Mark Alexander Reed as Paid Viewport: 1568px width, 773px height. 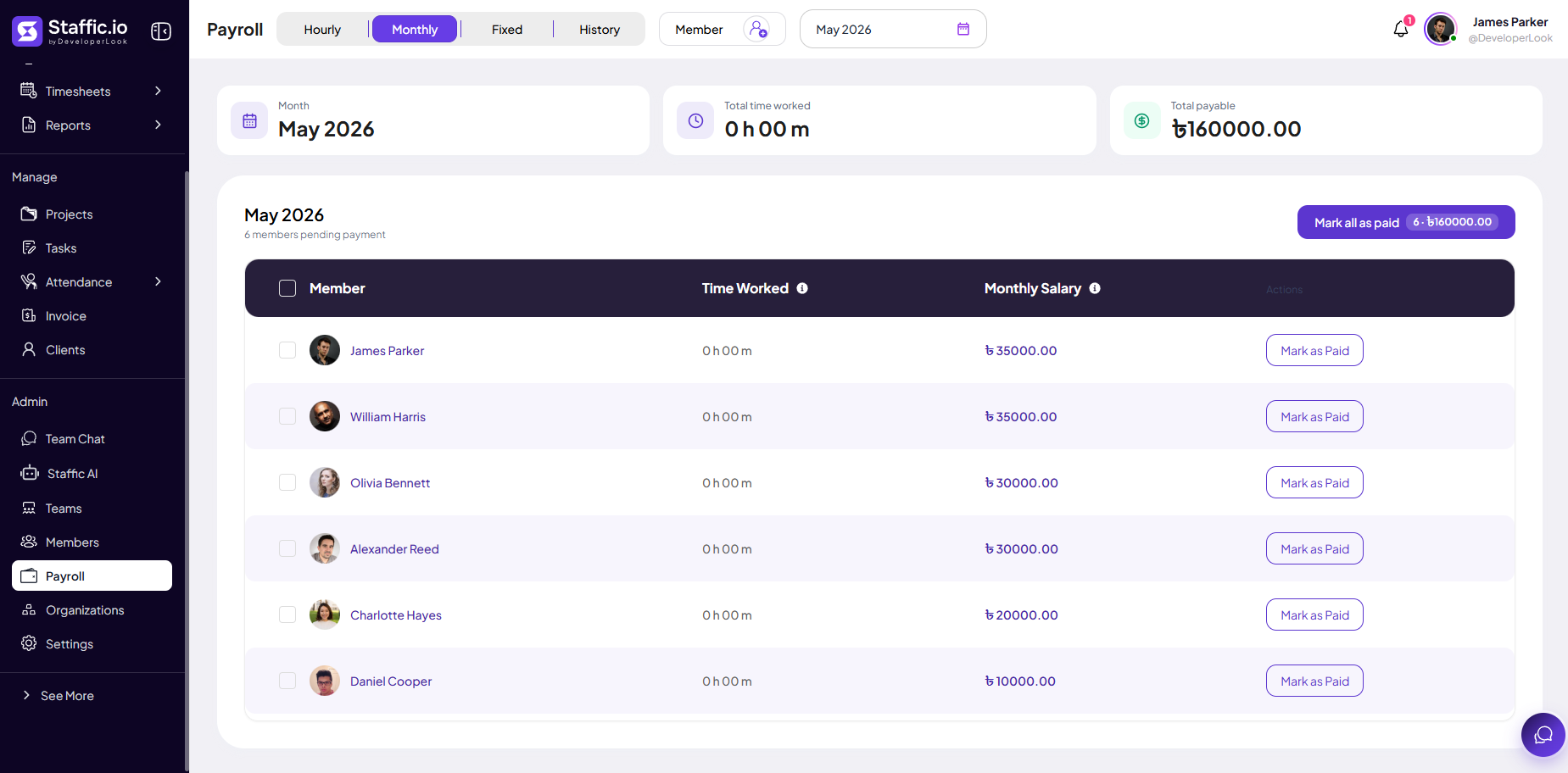(x=1314, y=548)
